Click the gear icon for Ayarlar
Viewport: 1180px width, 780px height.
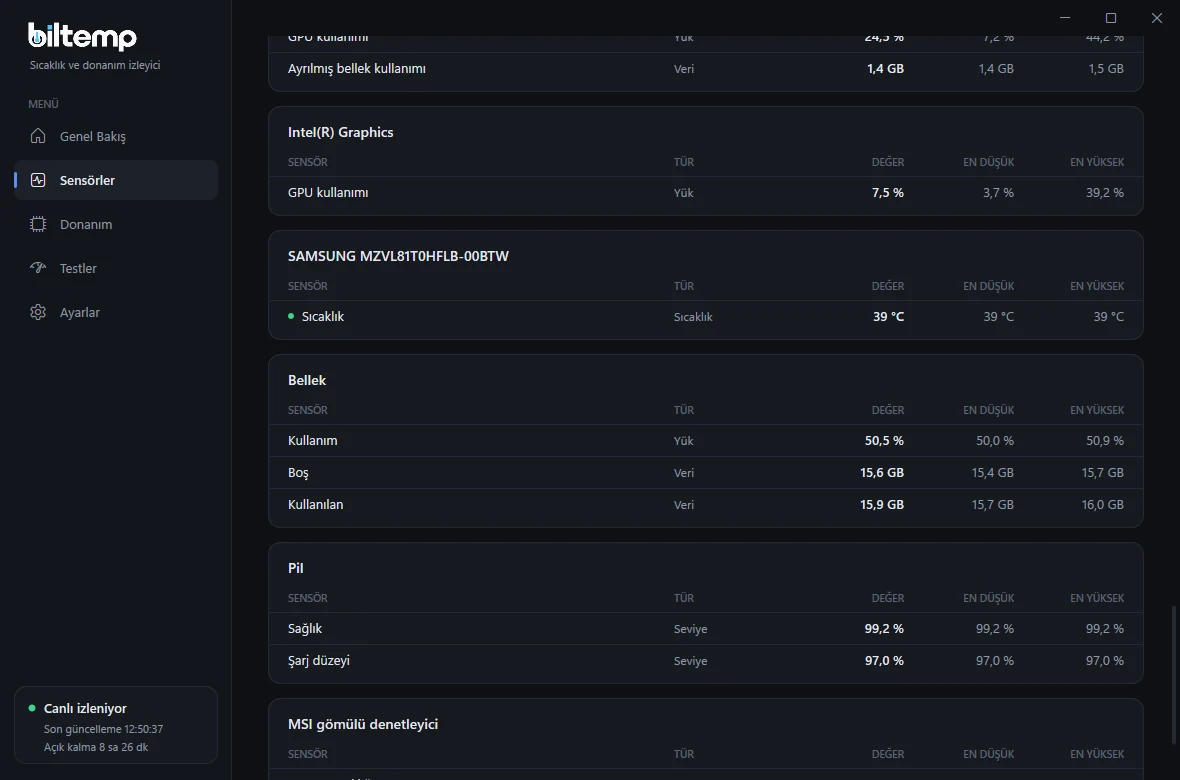(38, 312)
